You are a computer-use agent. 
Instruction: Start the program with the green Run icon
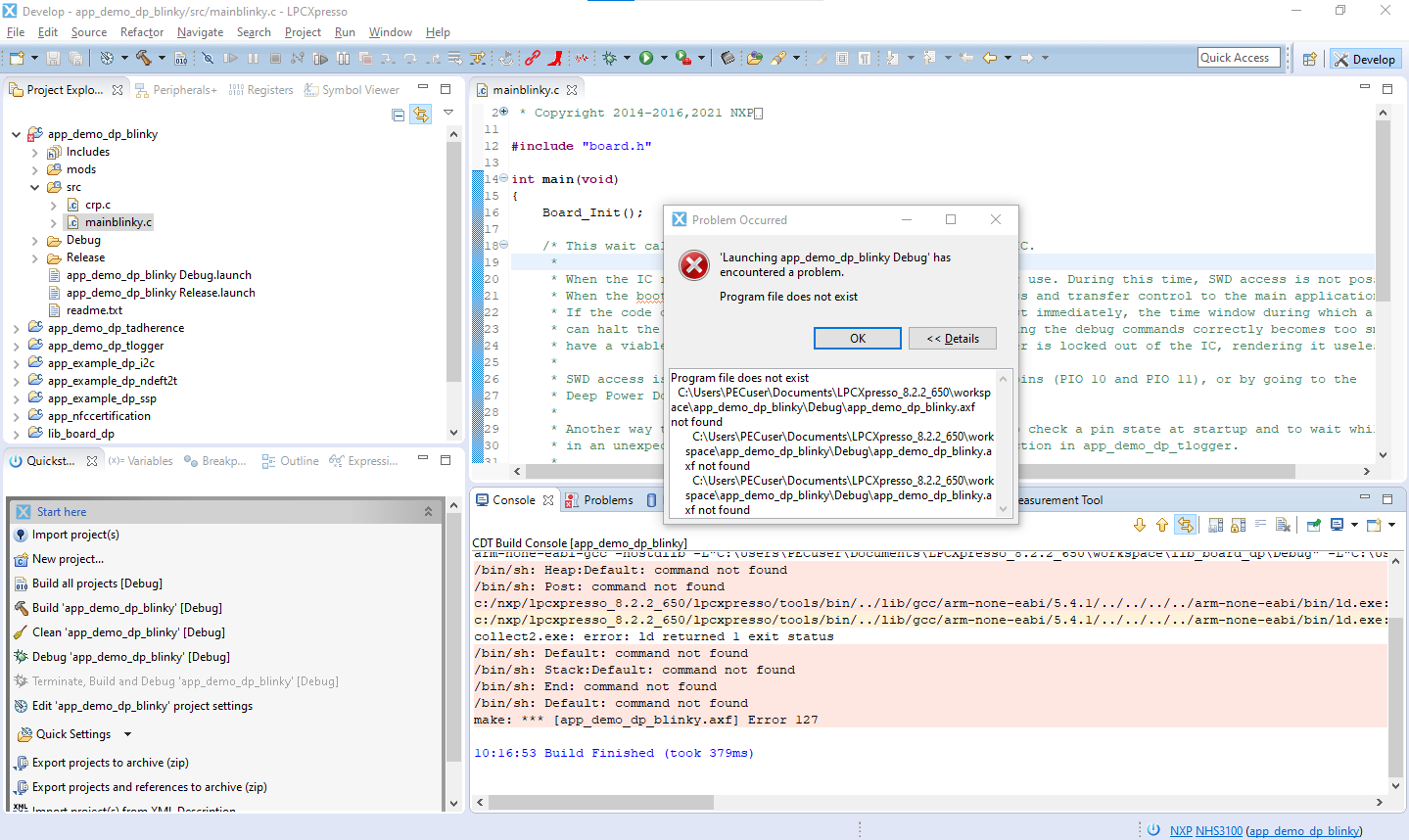pyautogui.click(x=646, y=57)
